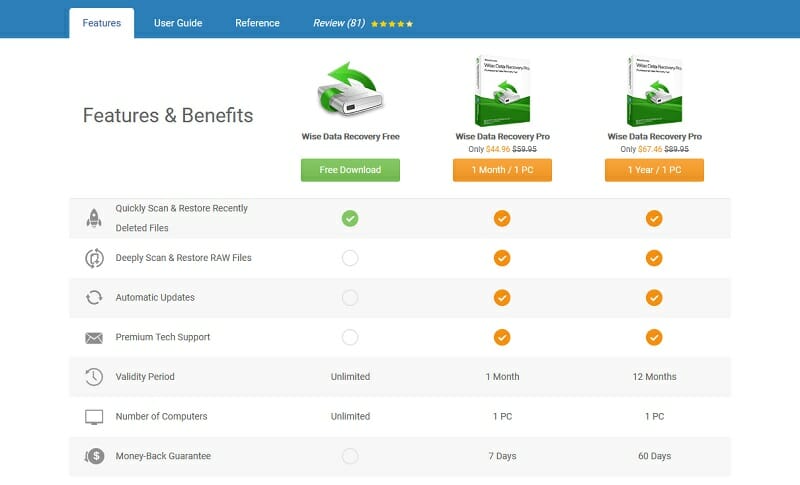Click the Wise Data Recovery Free drive icon

(x=350, y=89)
